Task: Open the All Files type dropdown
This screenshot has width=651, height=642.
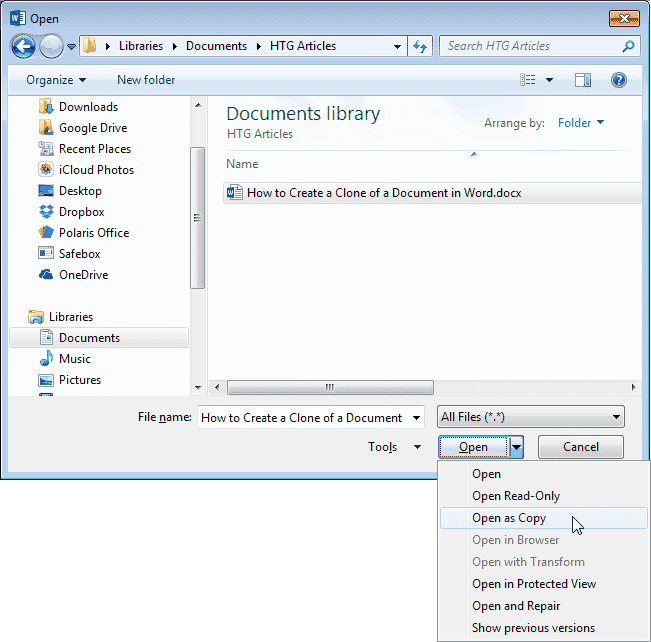Action: tap(531, 417)
